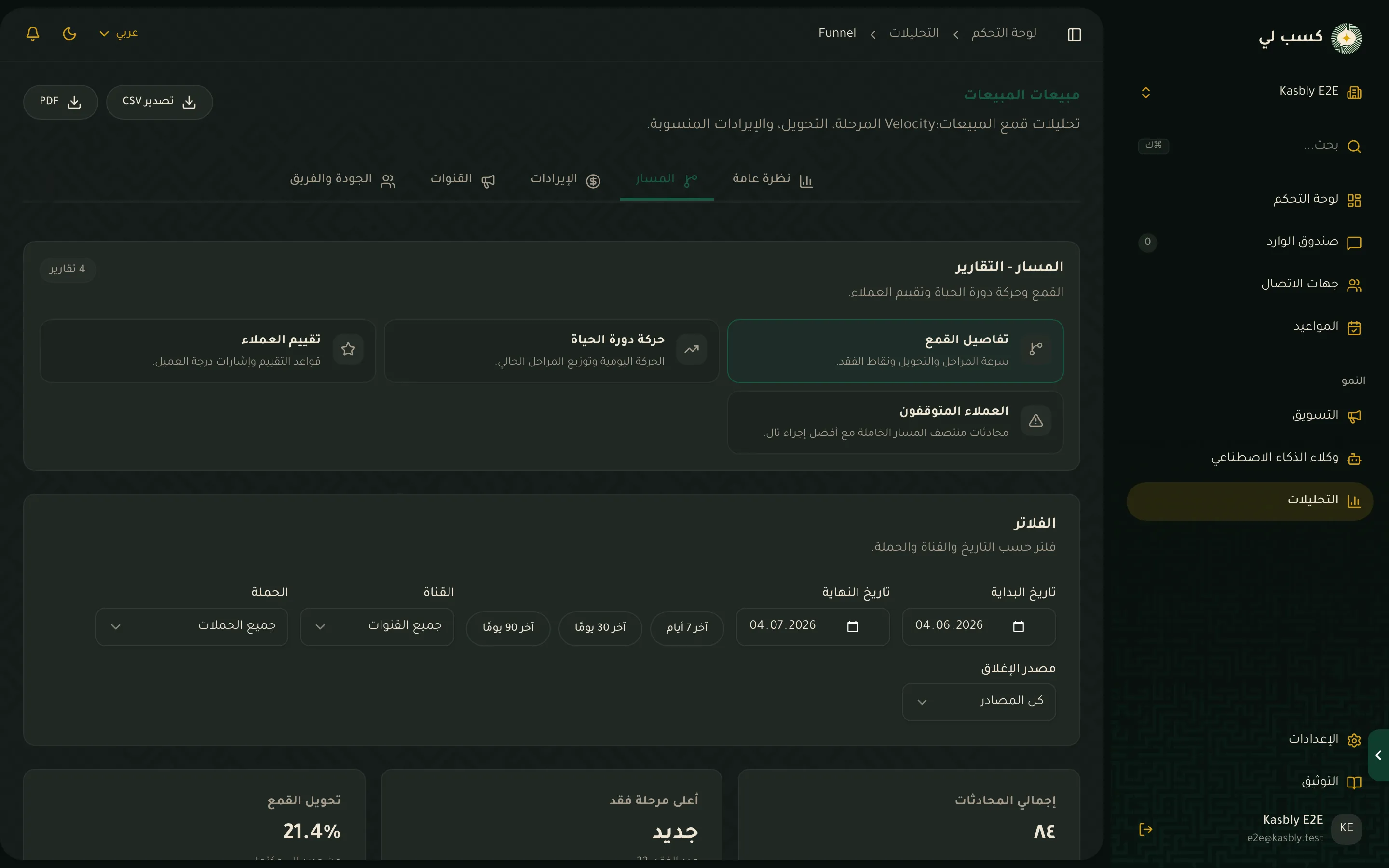The image size is (1389, 868).
Task: Open لوحة التحكم in sidebar
Action: tap(1250, 200)
